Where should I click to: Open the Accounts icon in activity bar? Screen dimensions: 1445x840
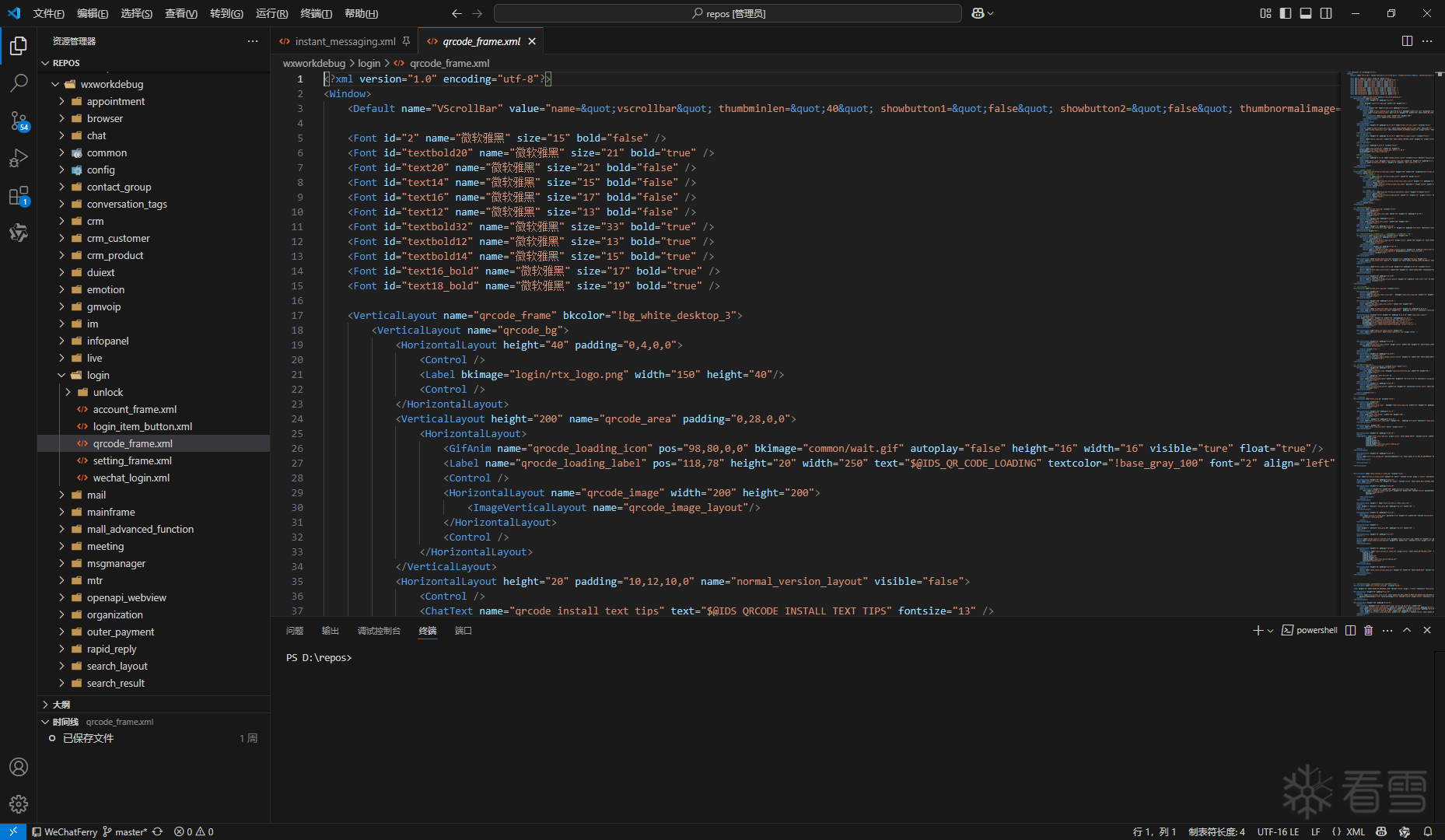[x=19, y=767]
